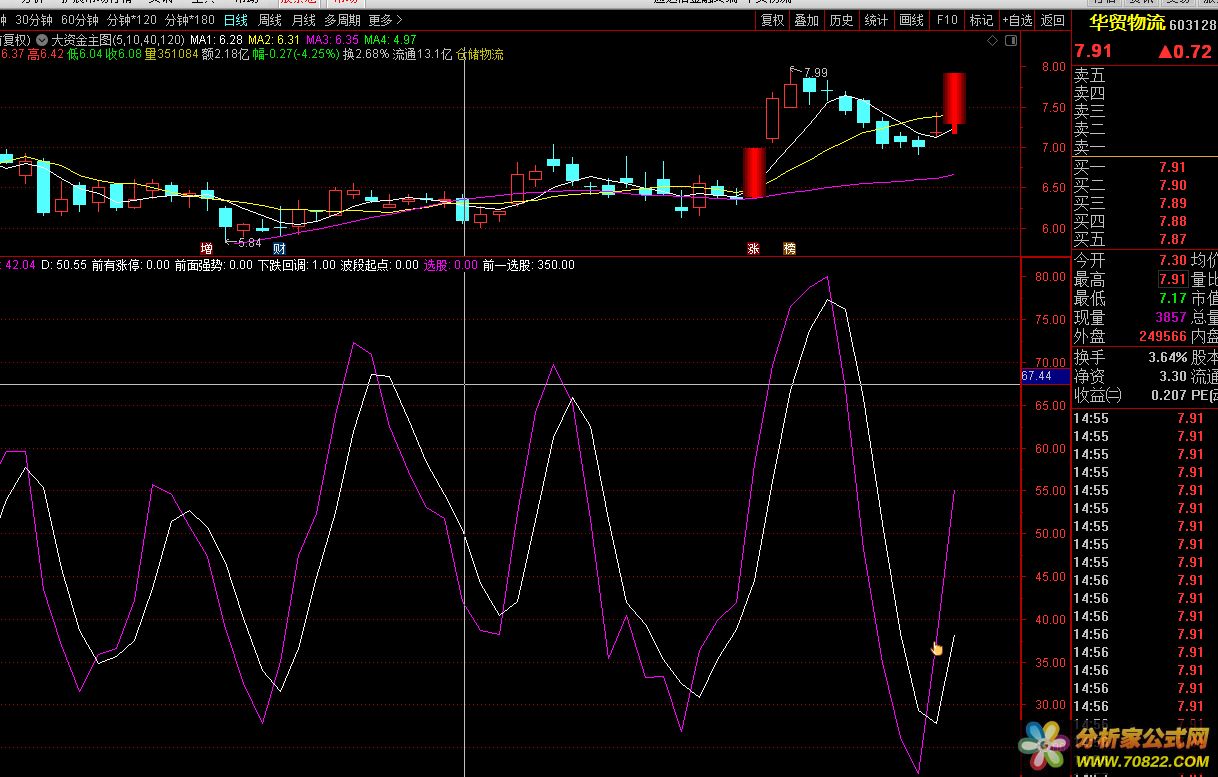Screen dimensions: 1218x777
Task: Switch to 周线 weekly chart
Action: [270, 20]
